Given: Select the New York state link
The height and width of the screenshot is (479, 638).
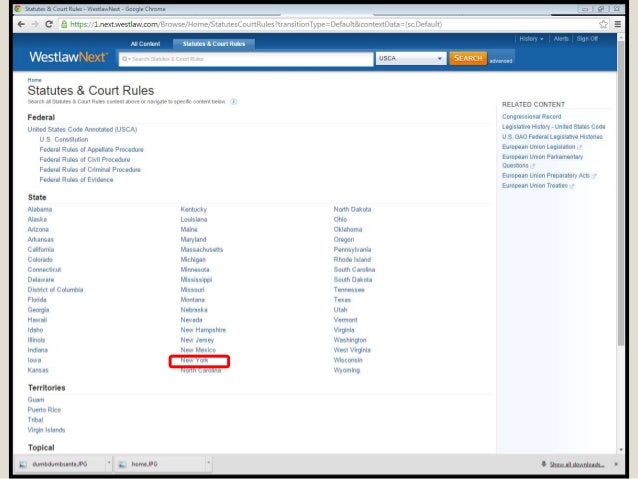Looking at the screenshot, I should [x=194, y=361].
